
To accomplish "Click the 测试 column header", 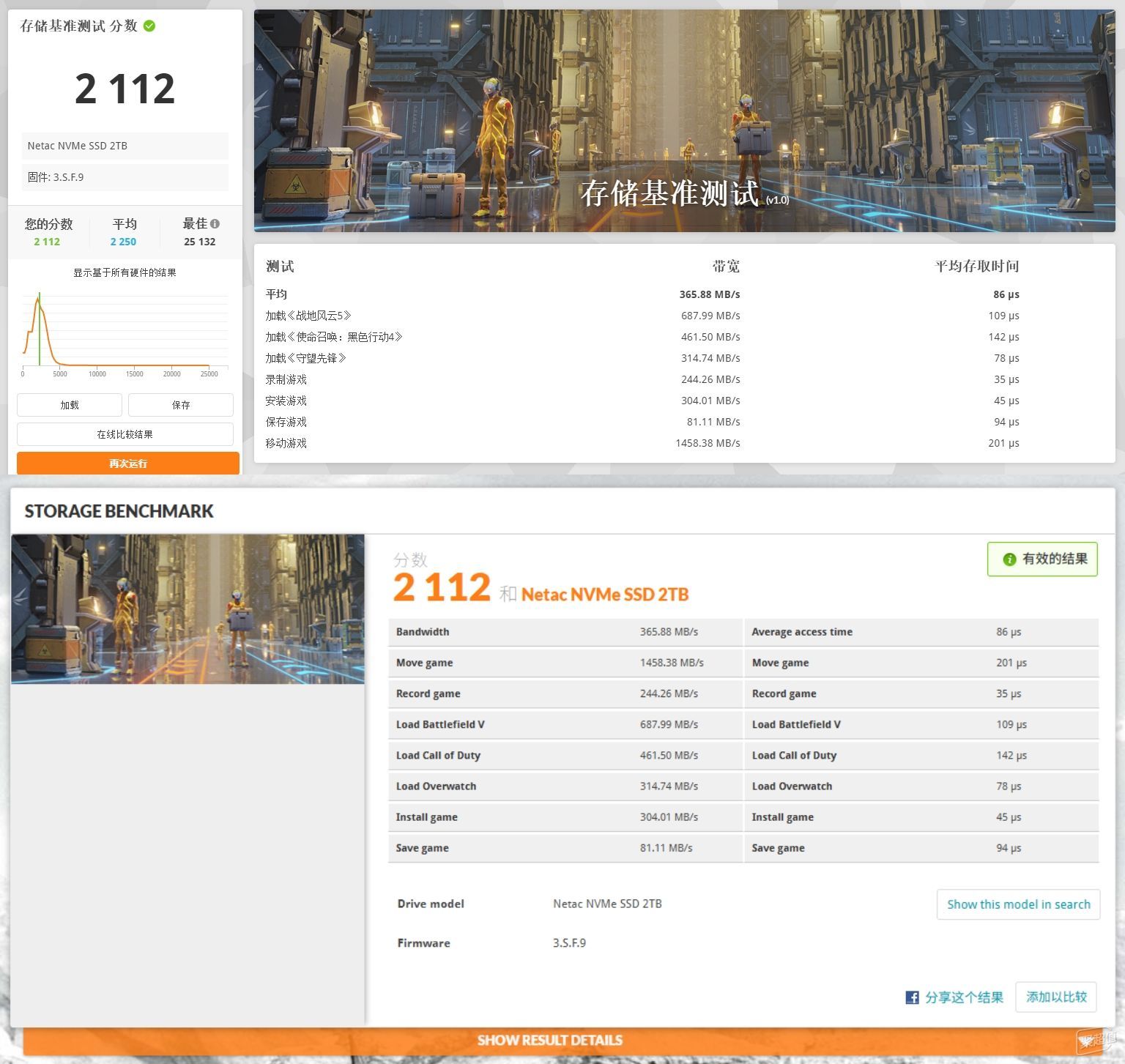I will (x=280, y=267).
